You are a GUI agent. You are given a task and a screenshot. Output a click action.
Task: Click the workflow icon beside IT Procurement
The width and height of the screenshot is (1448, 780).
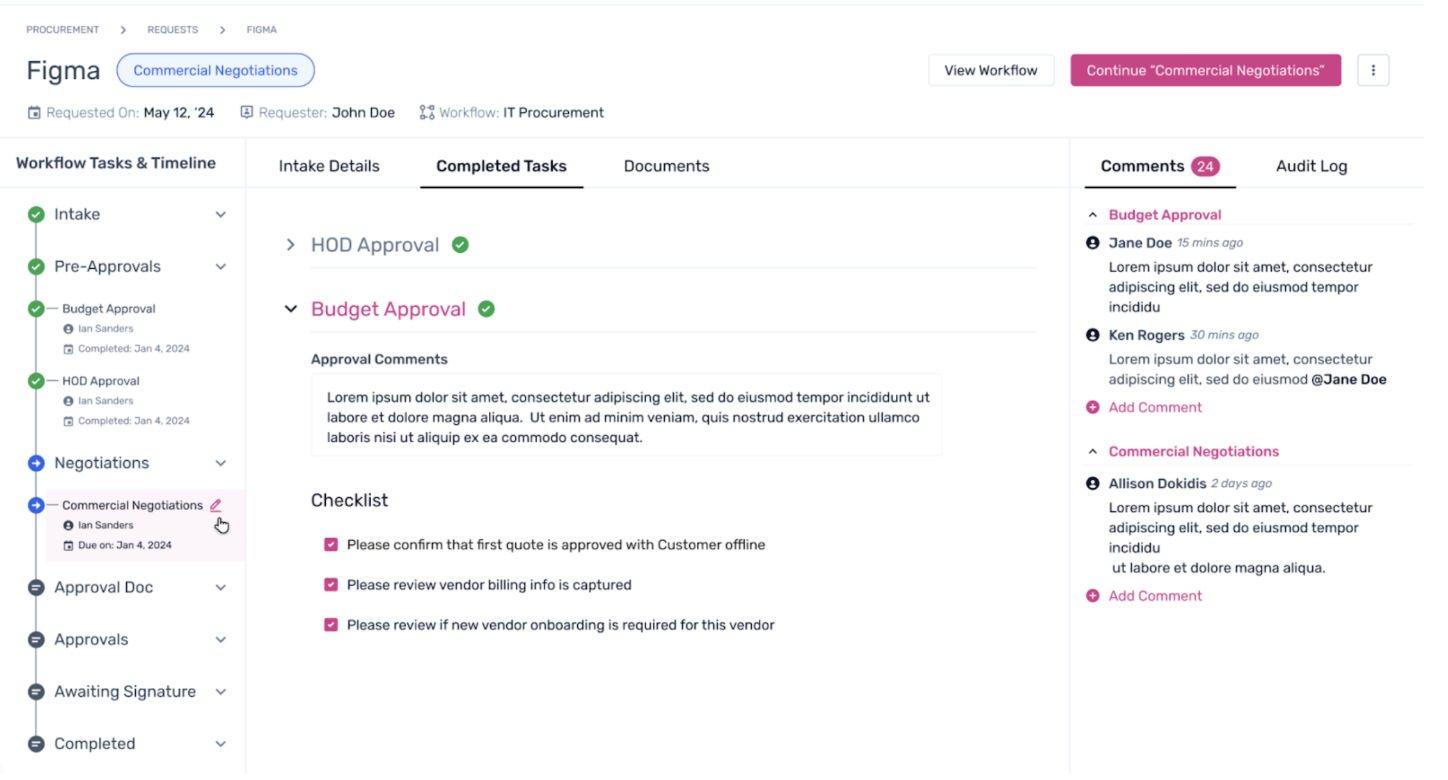tap(427, 113)
